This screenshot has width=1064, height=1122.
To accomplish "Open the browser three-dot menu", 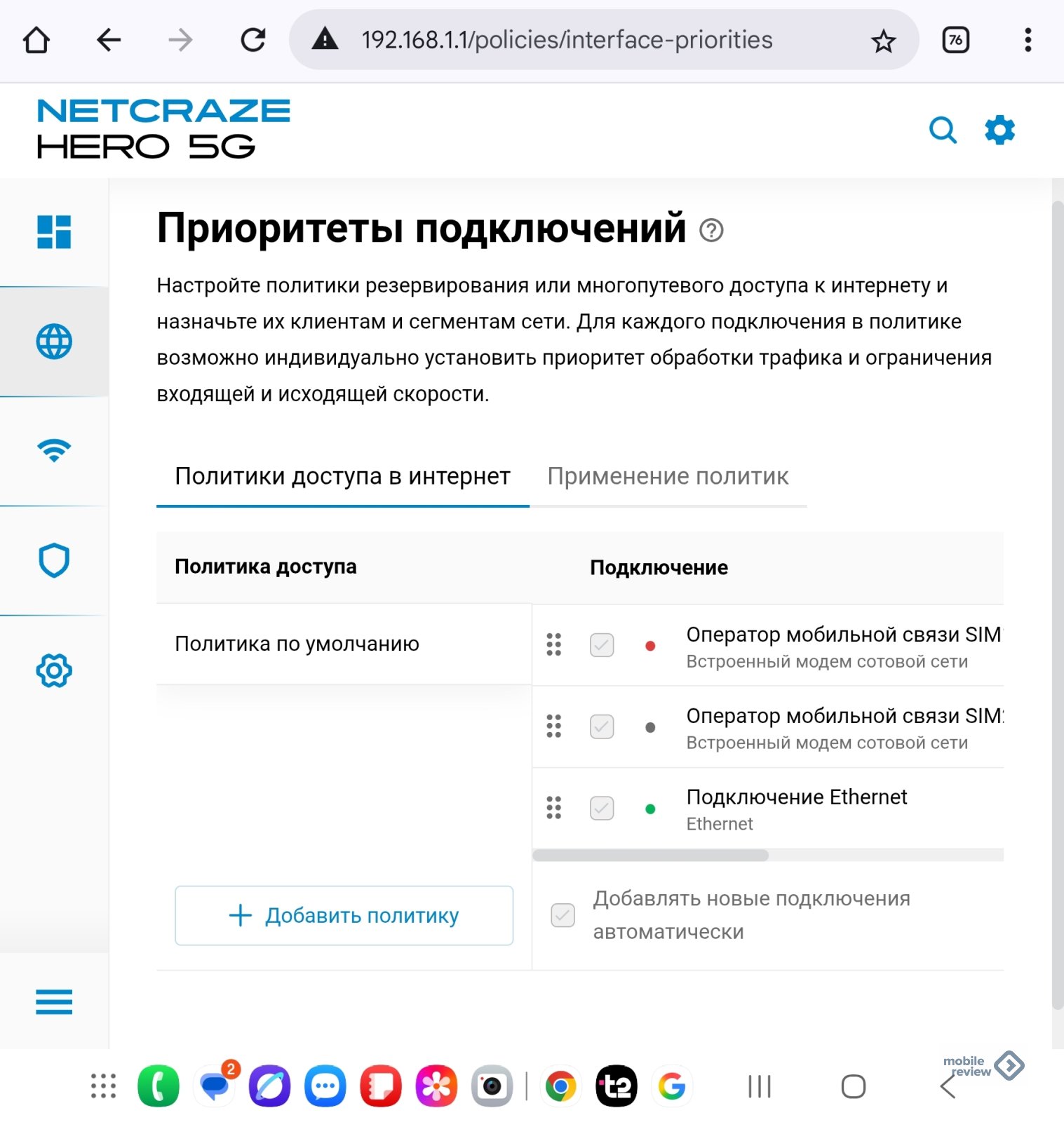I will tap(1028, 40).
